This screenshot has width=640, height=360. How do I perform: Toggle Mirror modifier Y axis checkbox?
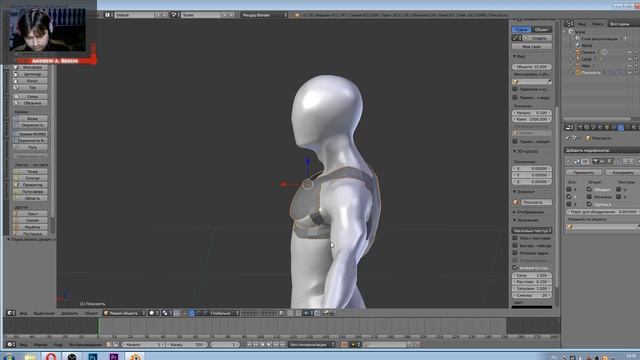569,196
